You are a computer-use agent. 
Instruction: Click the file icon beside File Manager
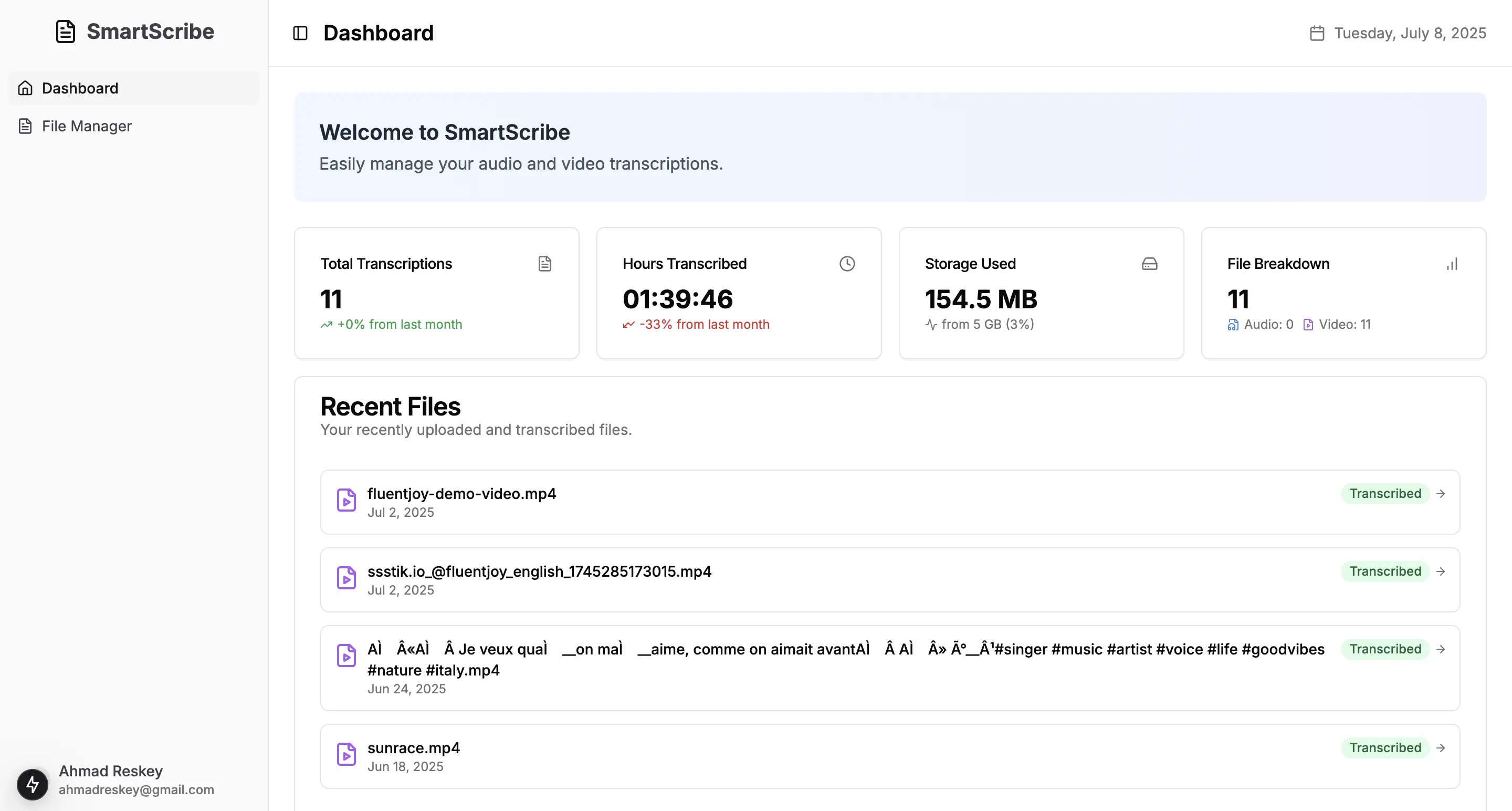(x=25, y=126)
